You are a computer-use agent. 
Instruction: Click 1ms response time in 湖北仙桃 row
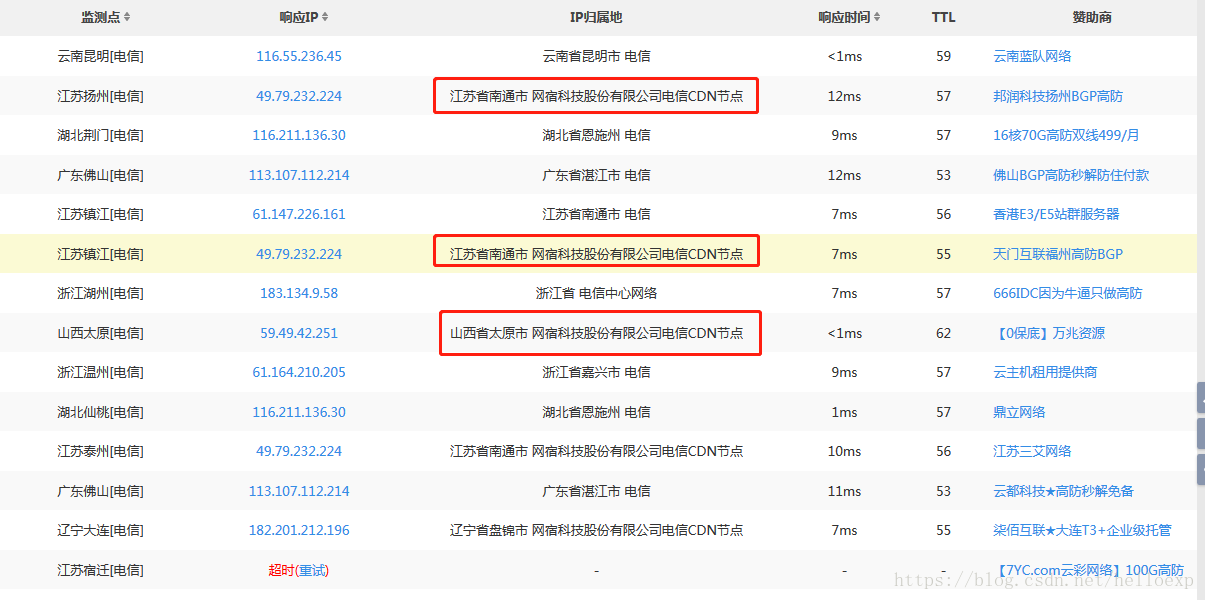pos(844,412)
